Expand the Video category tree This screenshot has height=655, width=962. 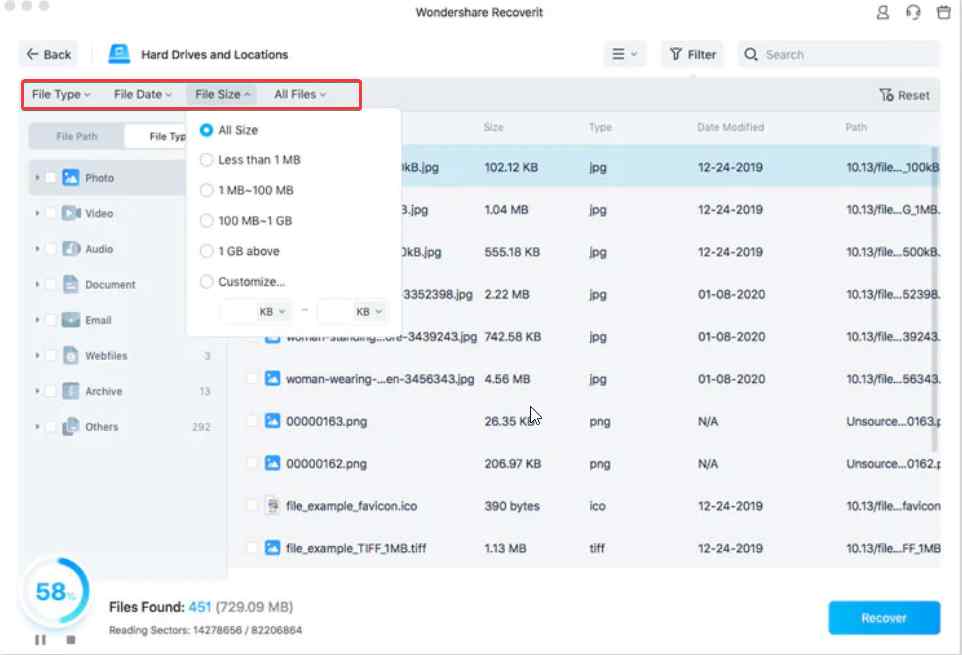coord(37,214)
